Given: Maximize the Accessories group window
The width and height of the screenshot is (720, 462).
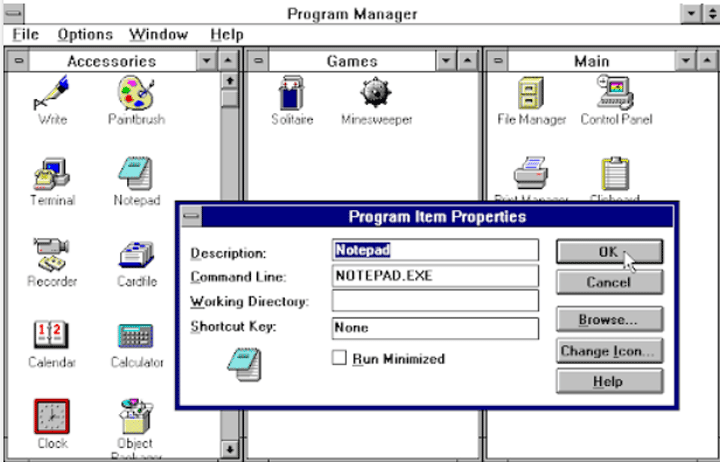Looking at the screenshot, I should (228, 61).
